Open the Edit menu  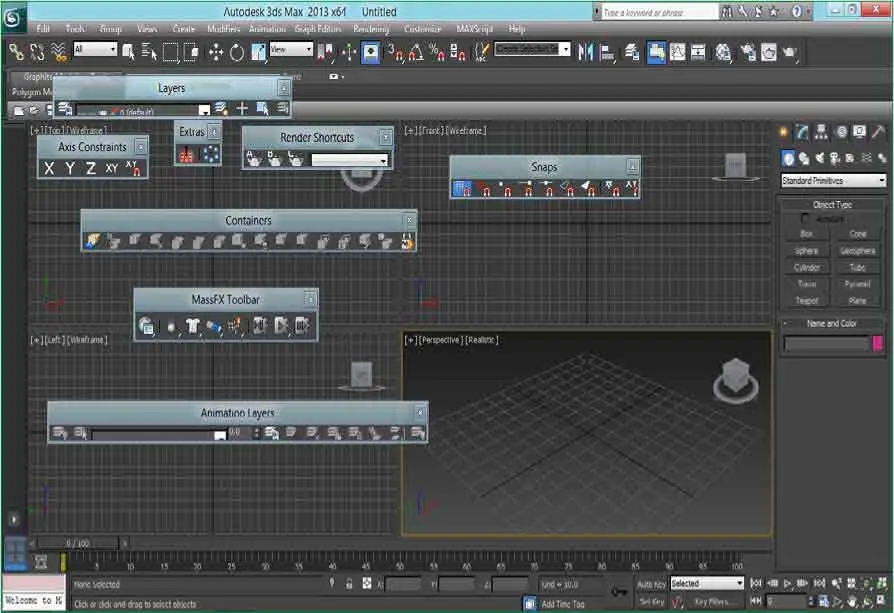(43, 28)
